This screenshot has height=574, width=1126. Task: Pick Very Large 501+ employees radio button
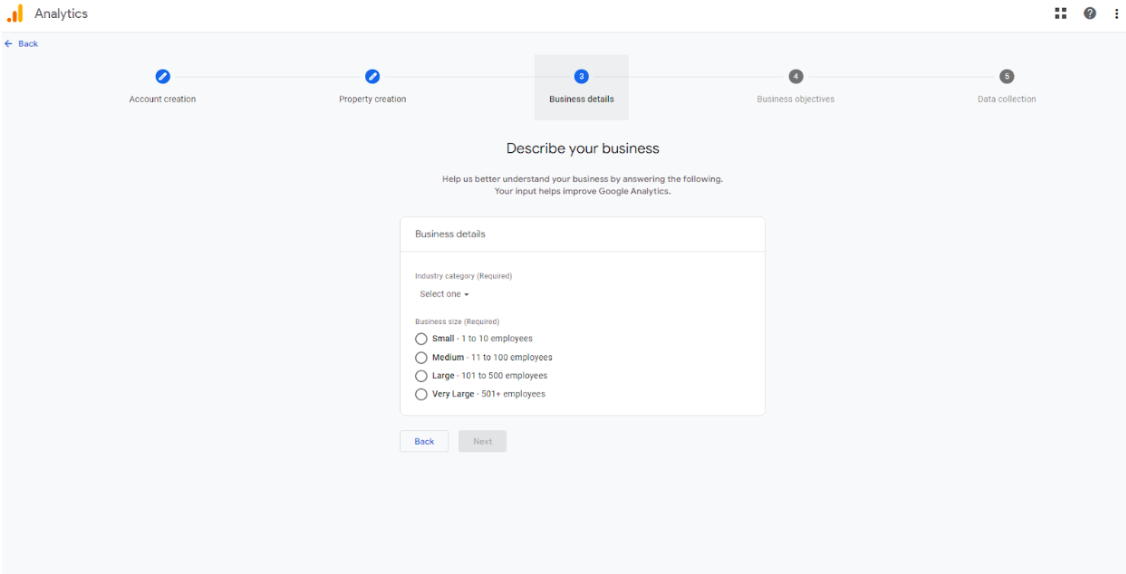pos(421,394)
